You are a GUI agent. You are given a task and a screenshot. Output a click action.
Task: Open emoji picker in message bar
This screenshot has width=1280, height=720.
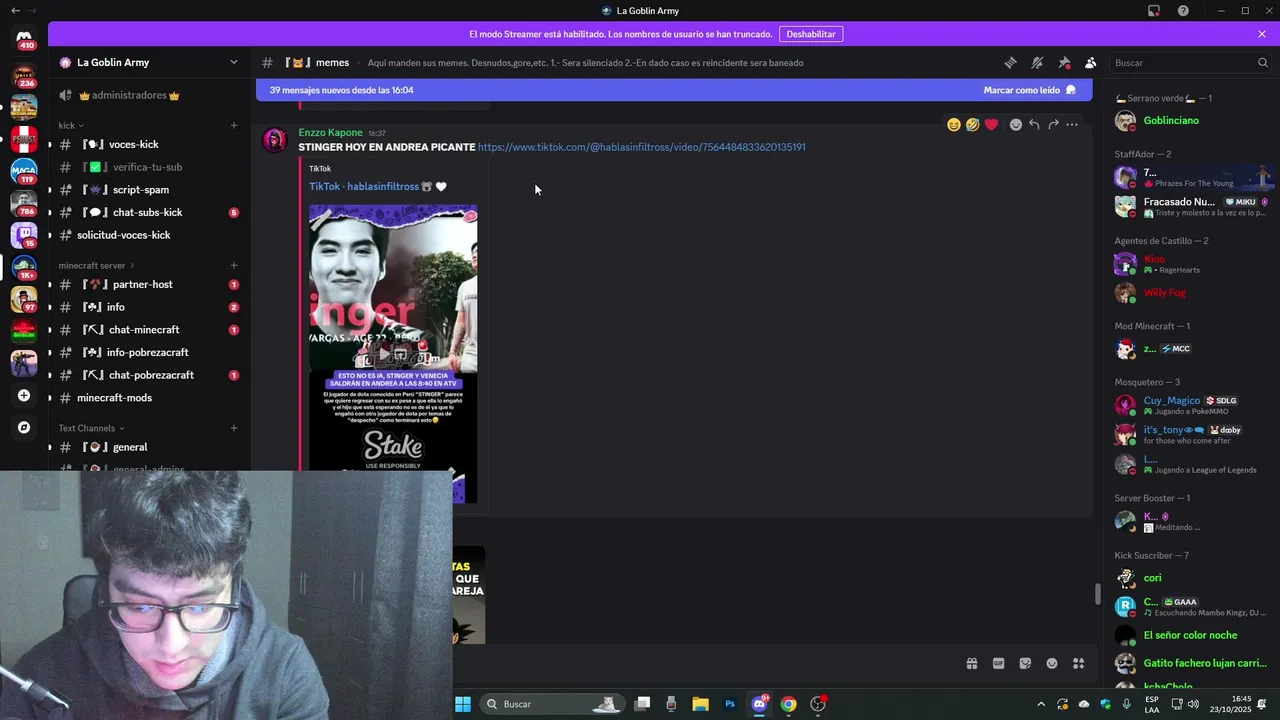[x=1052, y=663]
